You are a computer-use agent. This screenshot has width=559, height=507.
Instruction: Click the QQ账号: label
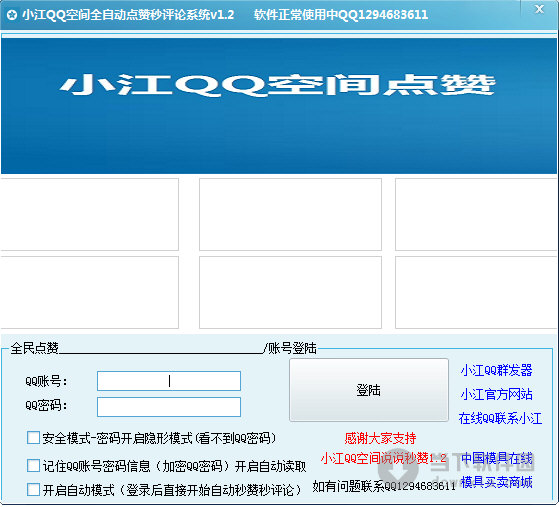(46, 381)
